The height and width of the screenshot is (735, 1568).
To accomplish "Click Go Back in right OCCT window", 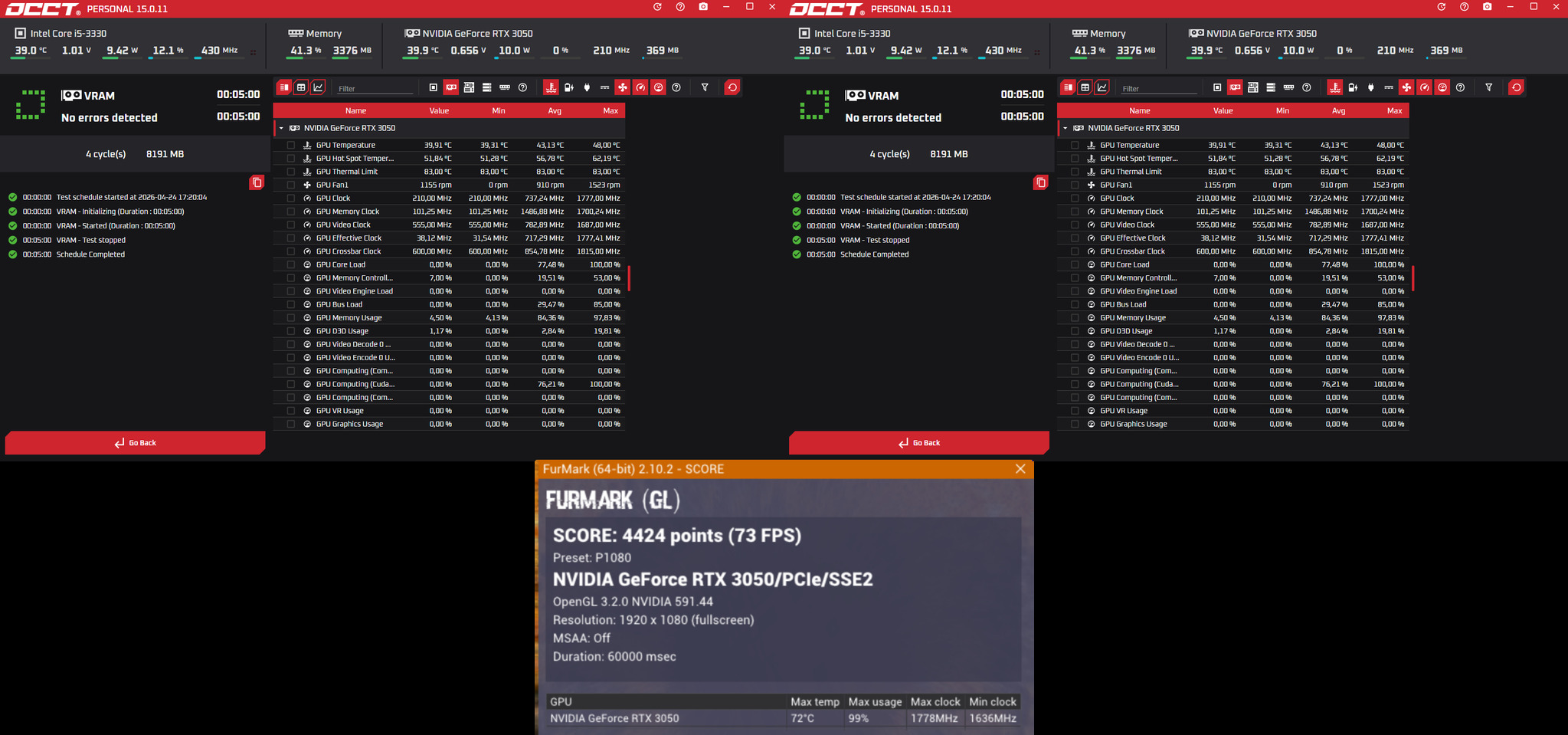I will coord(918,443).
